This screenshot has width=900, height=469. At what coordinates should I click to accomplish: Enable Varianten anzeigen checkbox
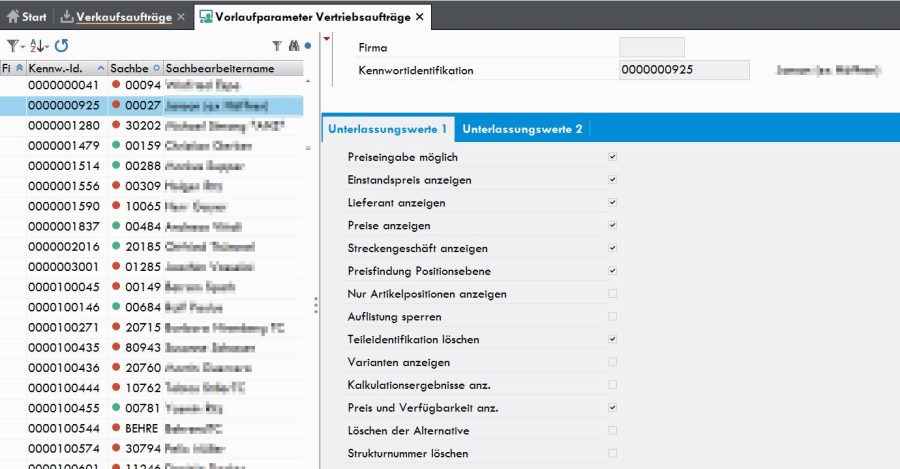pyautogui.click(x=613, y=362)
